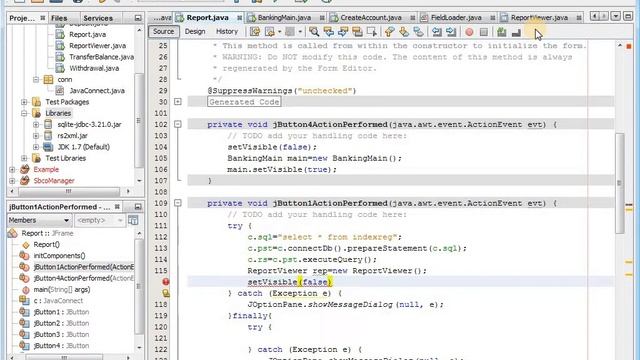The width and height of the screenshot is (640, 360).
Task: Click the red Start Macro Recording icon
Action: [469, 32]
